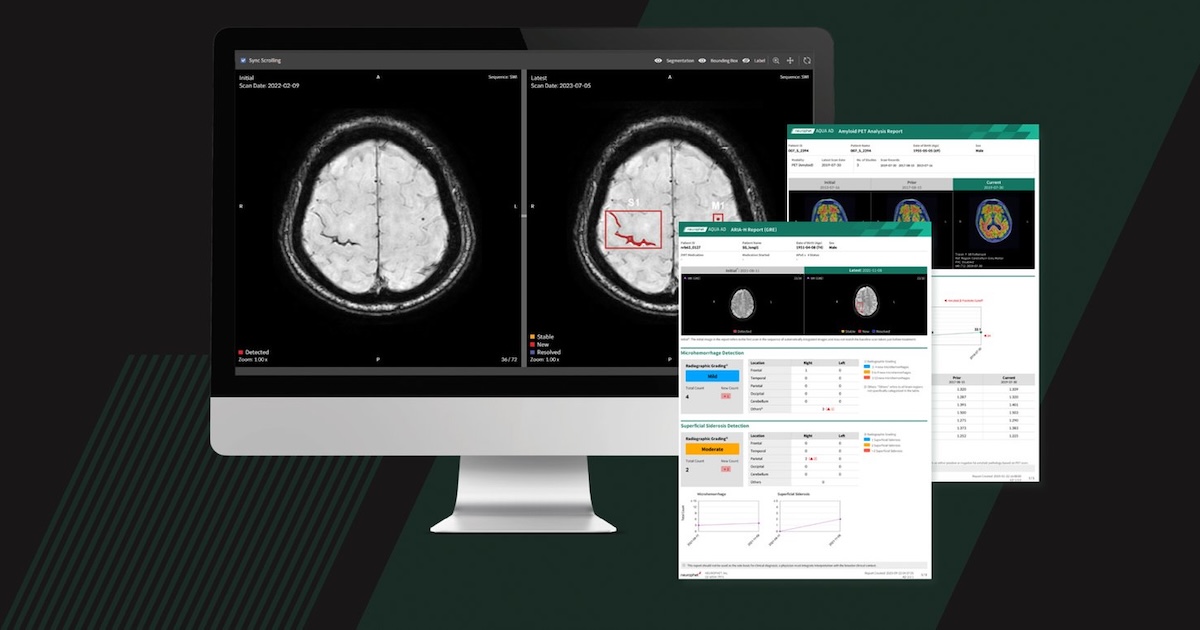Select the pan tool in the toolbar
Screen dimensions: 1200x630
coord(792,61)
